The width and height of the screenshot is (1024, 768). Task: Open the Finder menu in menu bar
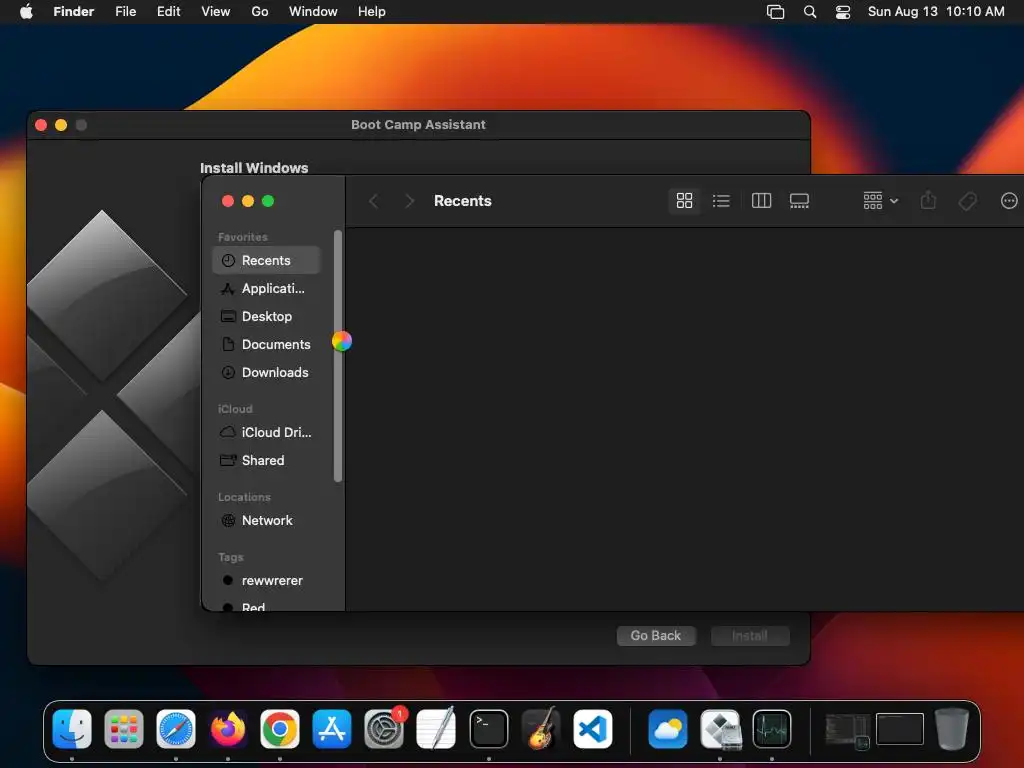(73, 11)
